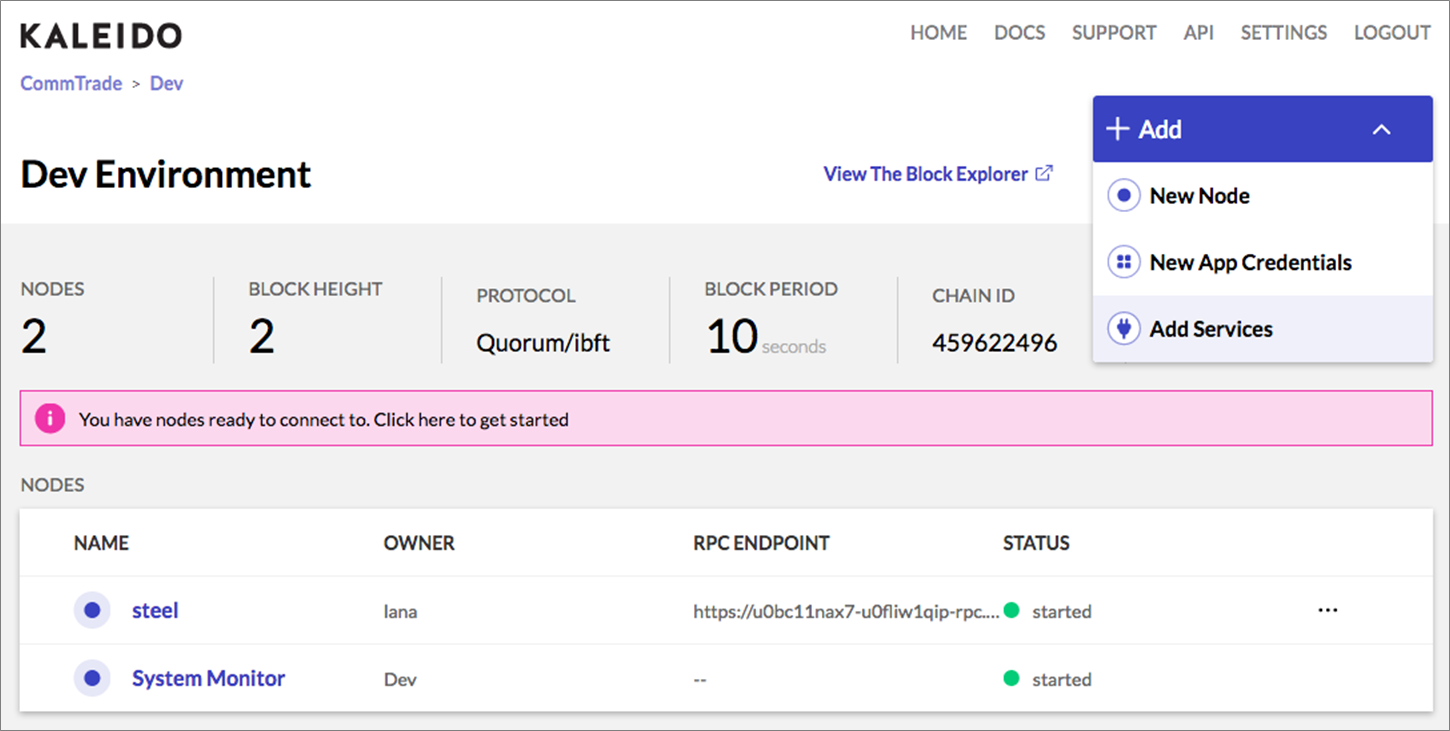Click the New App Credentials grid icon

1124,263
